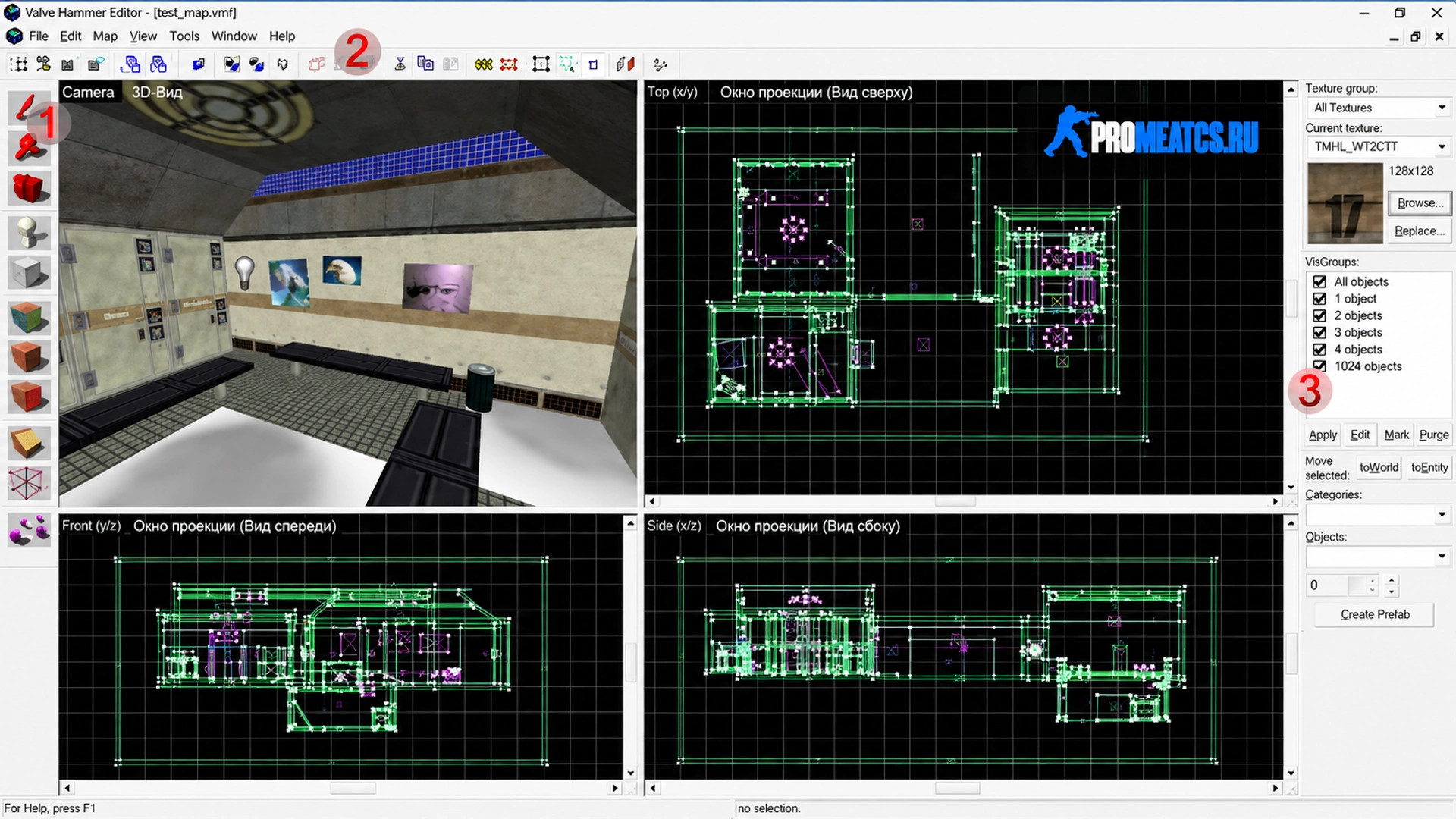1456x819 pixels.
Task: Click the scissors Cut icon
Action: [400, 64]
